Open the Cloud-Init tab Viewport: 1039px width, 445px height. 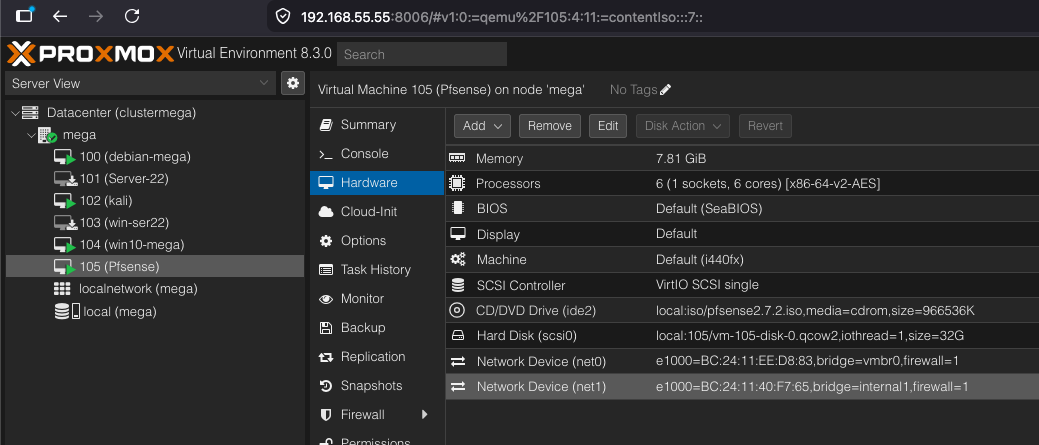click(x=377, y=212)
